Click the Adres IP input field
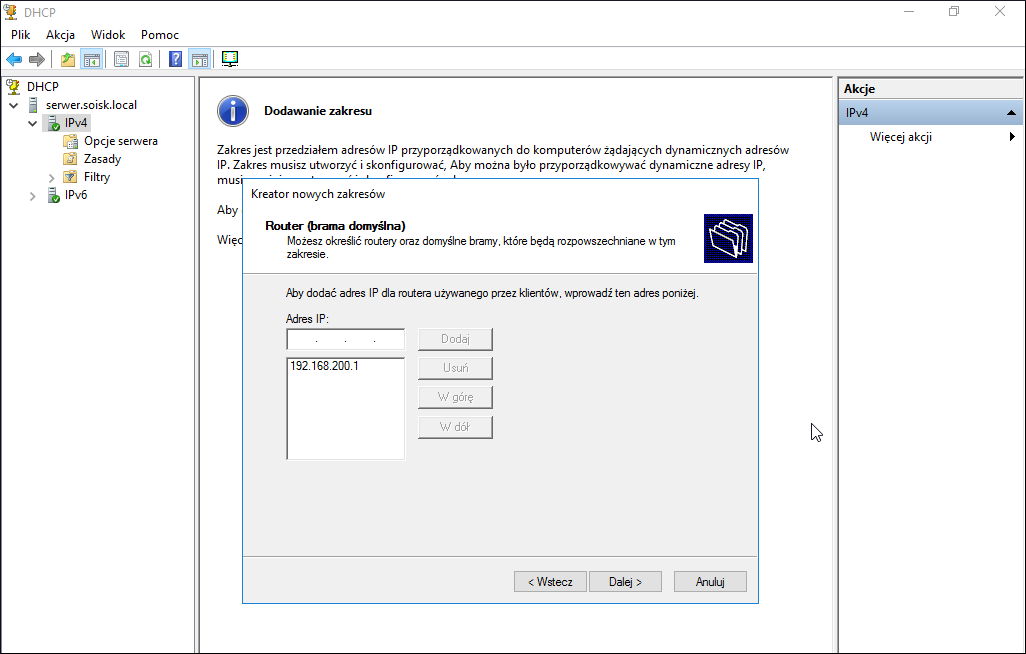This screenshot has width=1026, height=654. 345,340
